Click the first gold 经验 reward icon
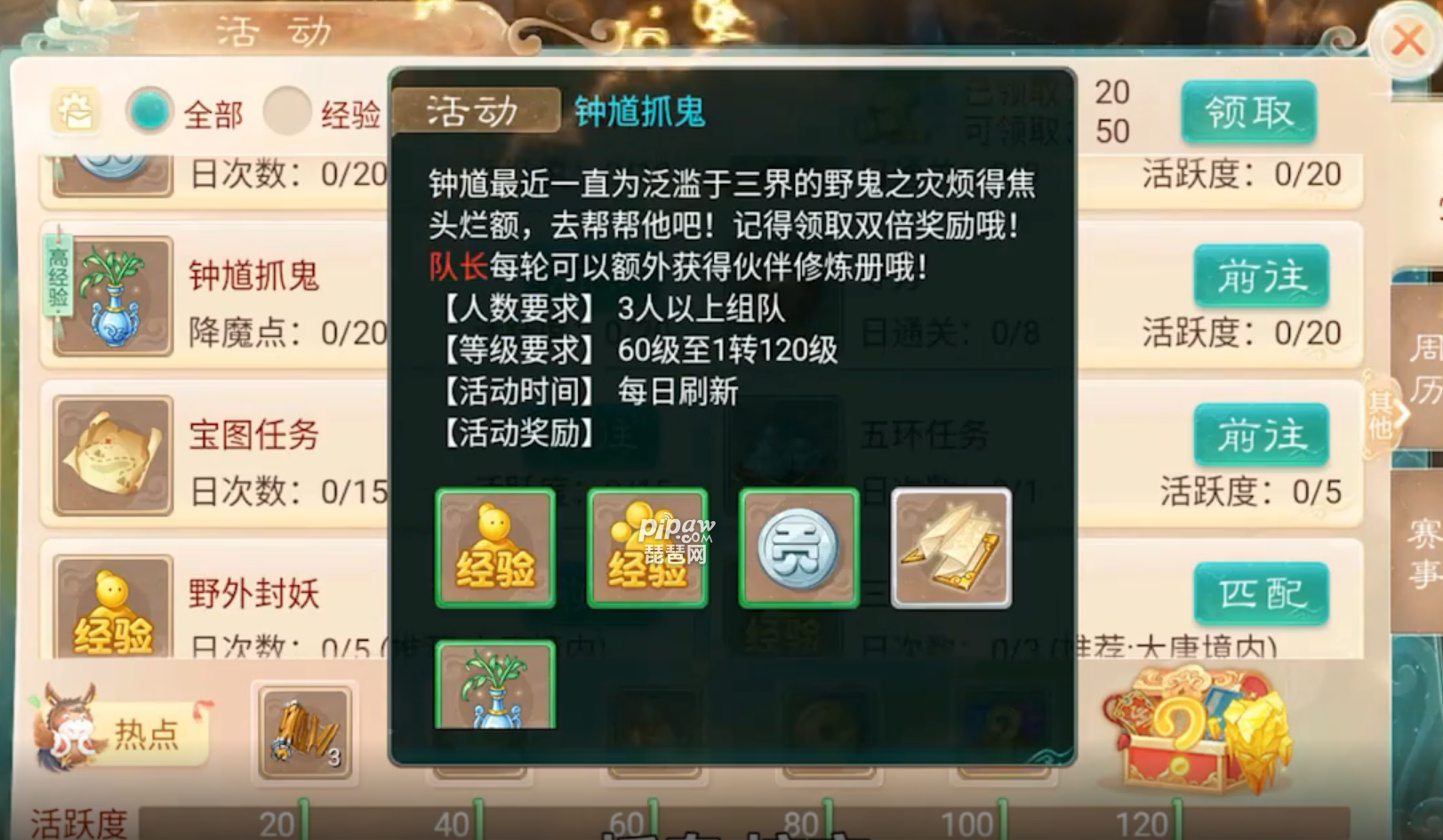The image size is (1443, 840). pyautogui.click(x=495, y=548)
